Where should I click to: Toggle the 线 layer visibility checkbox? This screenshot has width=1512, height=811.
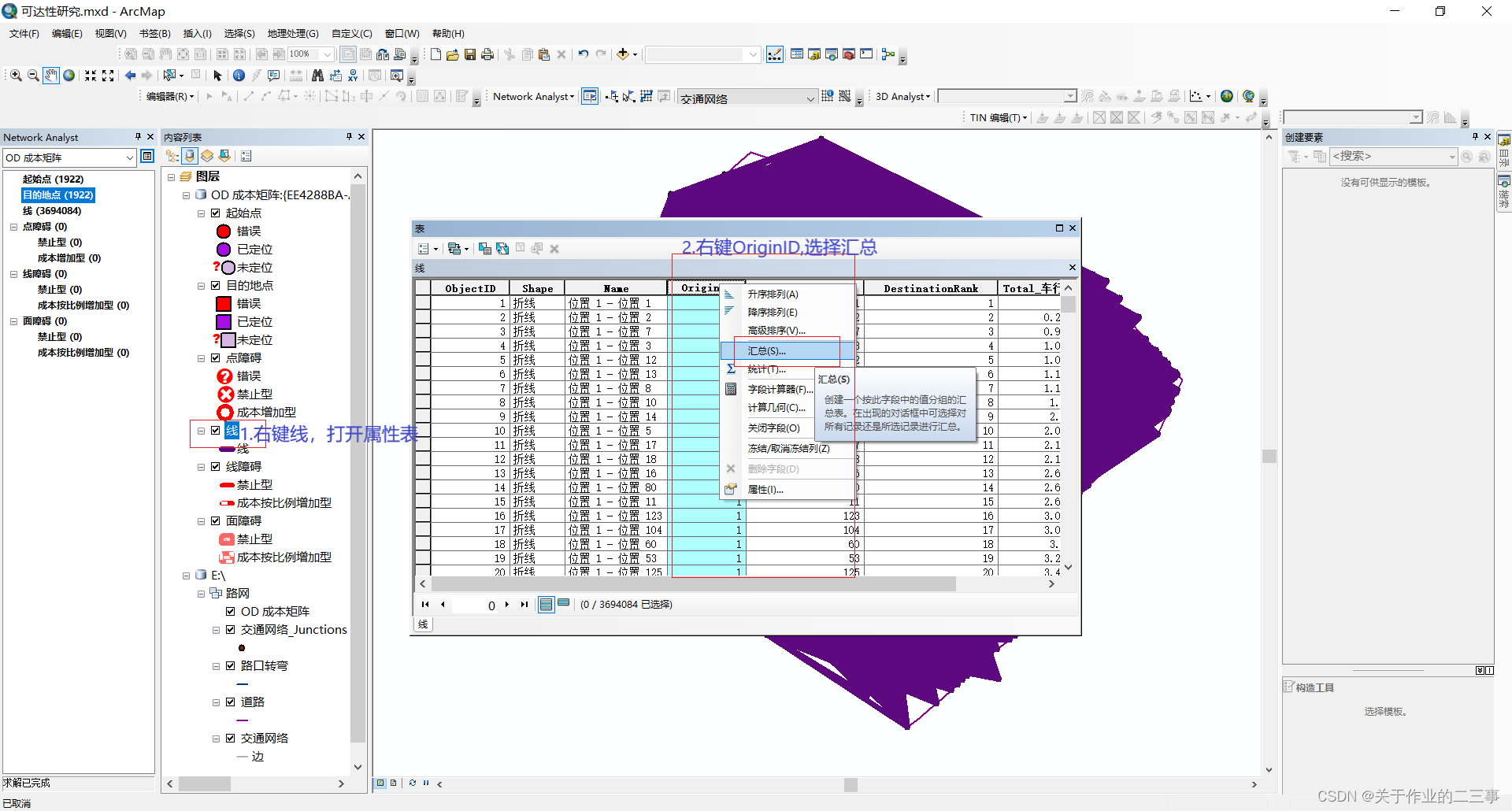pos(215,431)
